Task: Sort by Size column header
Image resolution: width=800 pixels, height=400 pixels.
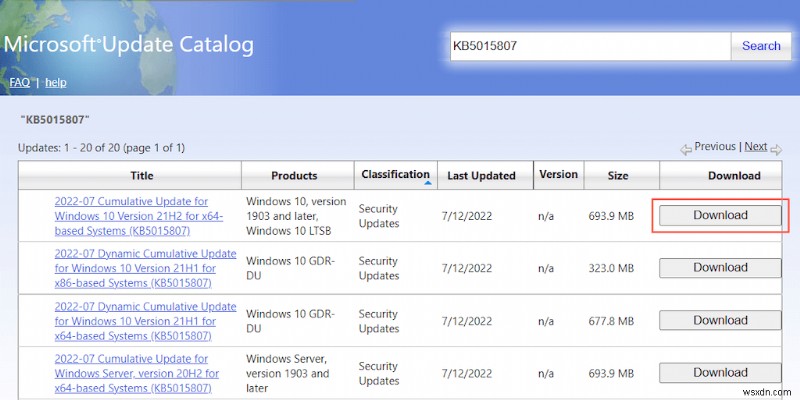Action: coord(617,176)
